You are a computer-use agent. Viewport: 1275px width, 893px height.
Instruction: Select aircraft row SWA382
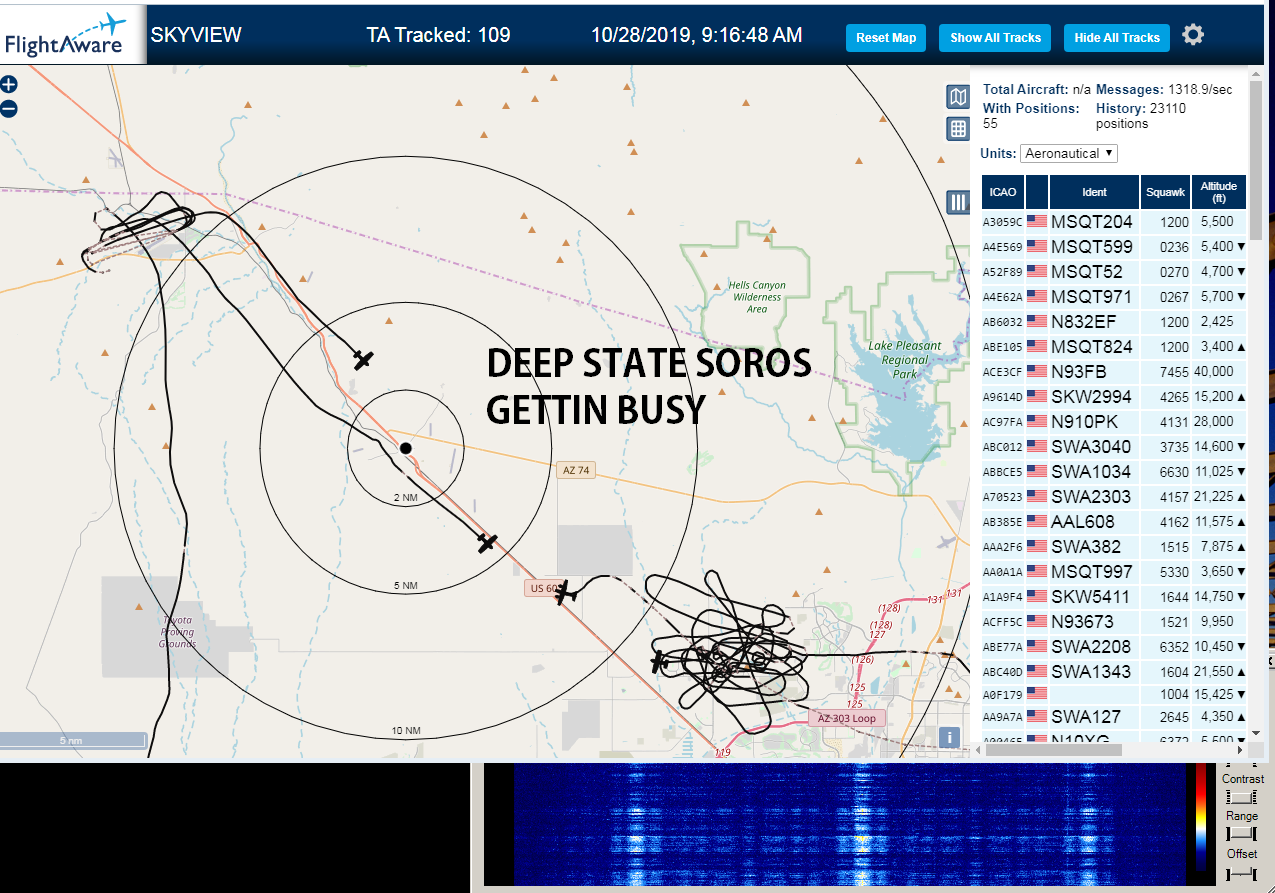(x=1114, y=547)
